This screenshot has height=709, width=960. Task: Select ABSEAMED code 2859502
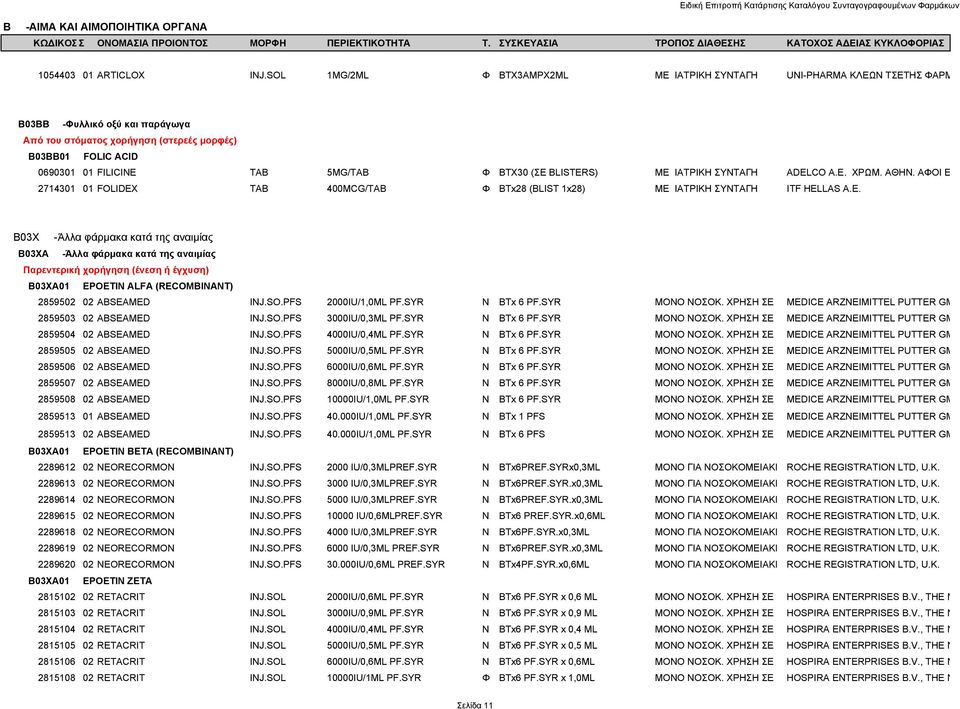pos(56,302)
